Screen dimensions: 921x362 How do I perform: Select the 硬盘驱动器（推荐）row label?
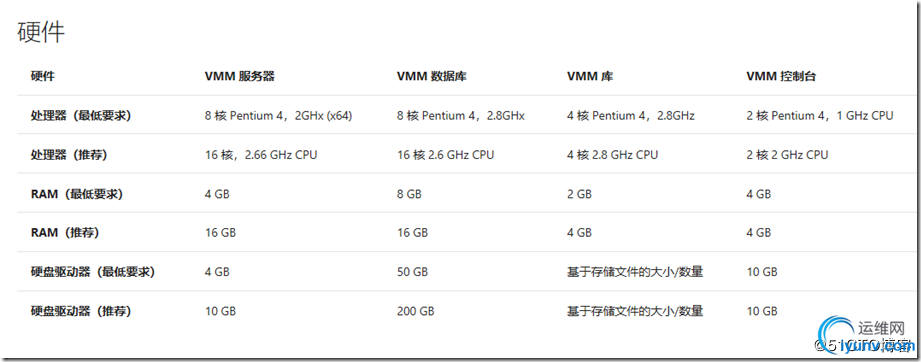tap(80, 311)
